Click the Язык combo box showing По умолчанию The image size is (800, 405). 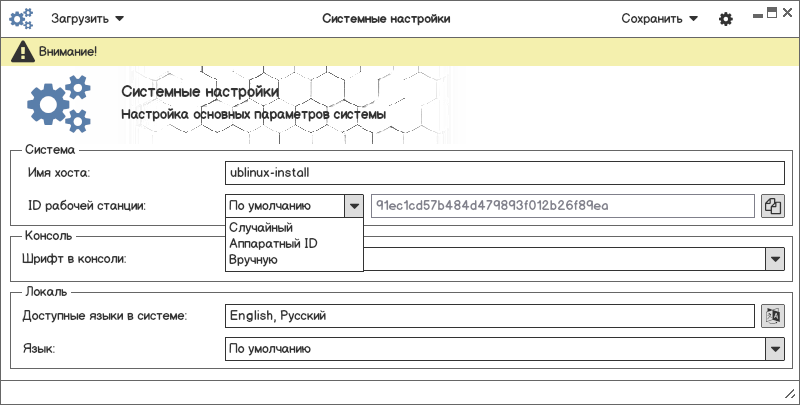[505, 349]
